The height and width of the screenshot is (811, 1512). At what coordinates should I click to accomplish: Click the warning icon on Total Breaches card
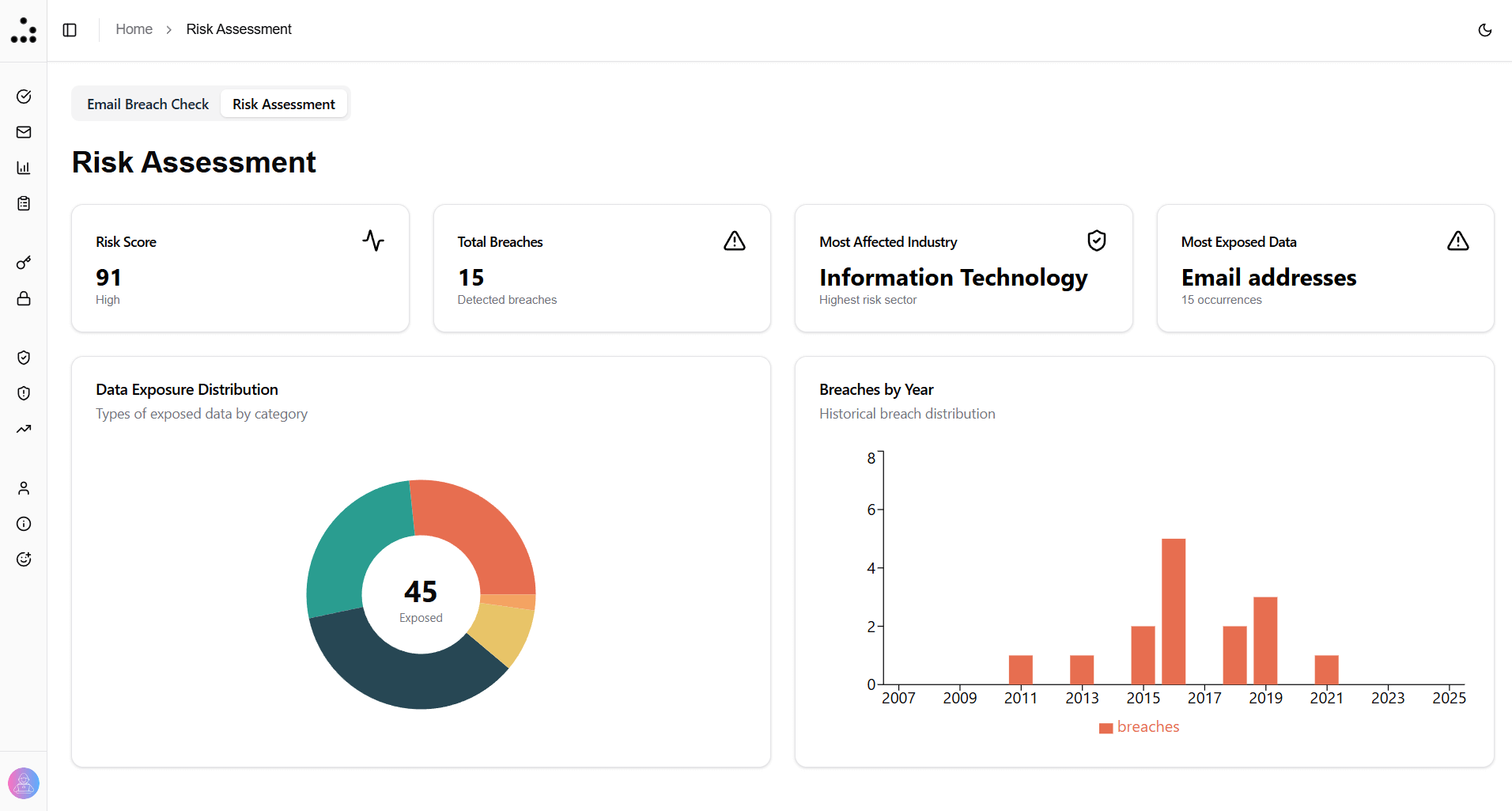click(735, 241)
